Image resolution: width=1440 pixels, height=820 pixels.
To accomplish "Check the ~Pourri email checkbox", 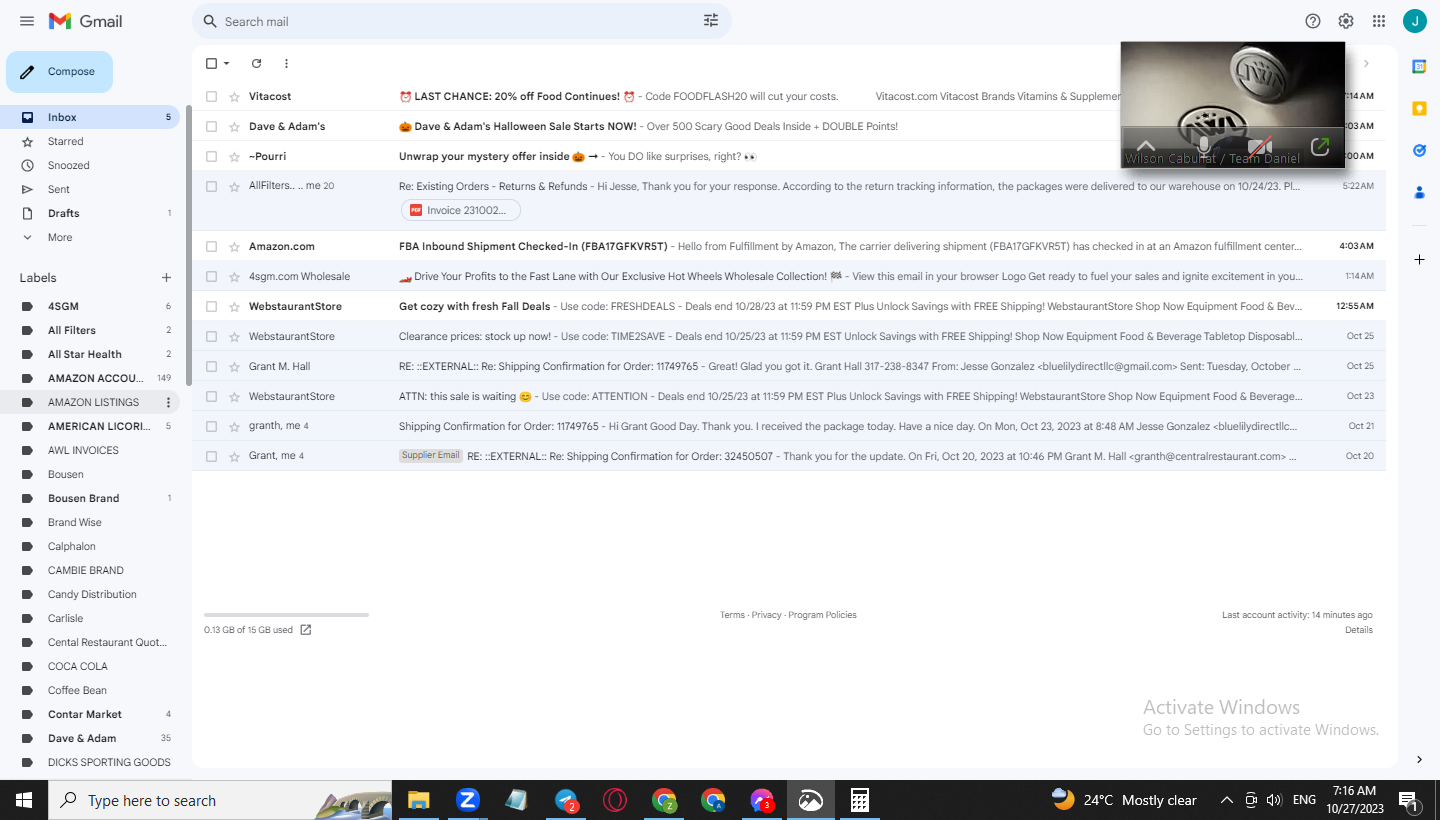I will (x=211, y=156).
